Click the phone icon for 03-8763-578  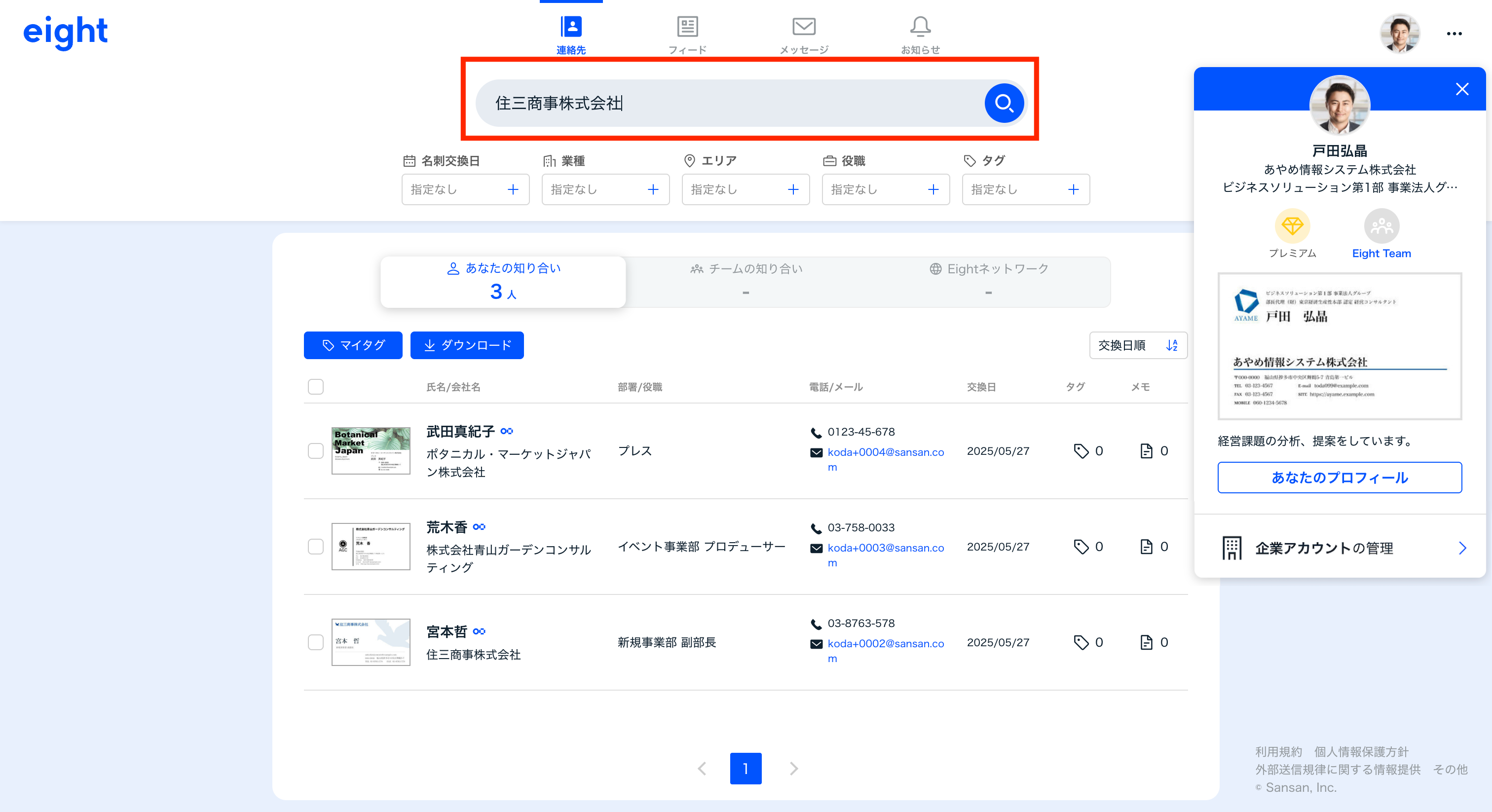816,624
